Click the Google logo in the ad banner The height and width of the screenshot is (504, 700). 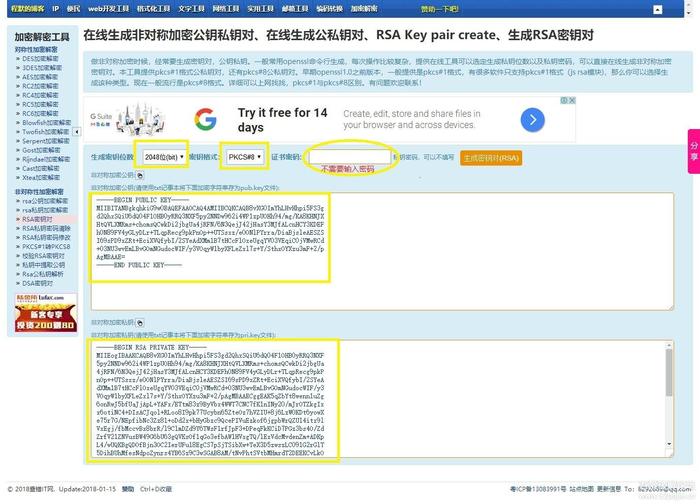pos(205,119)
